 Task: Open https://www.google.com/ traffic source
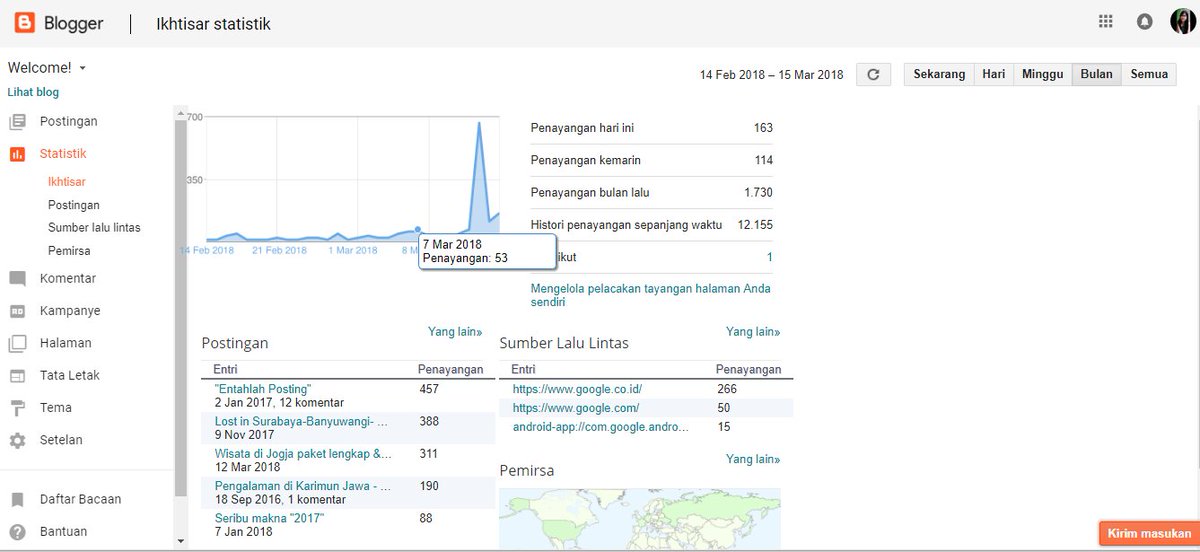575,408
